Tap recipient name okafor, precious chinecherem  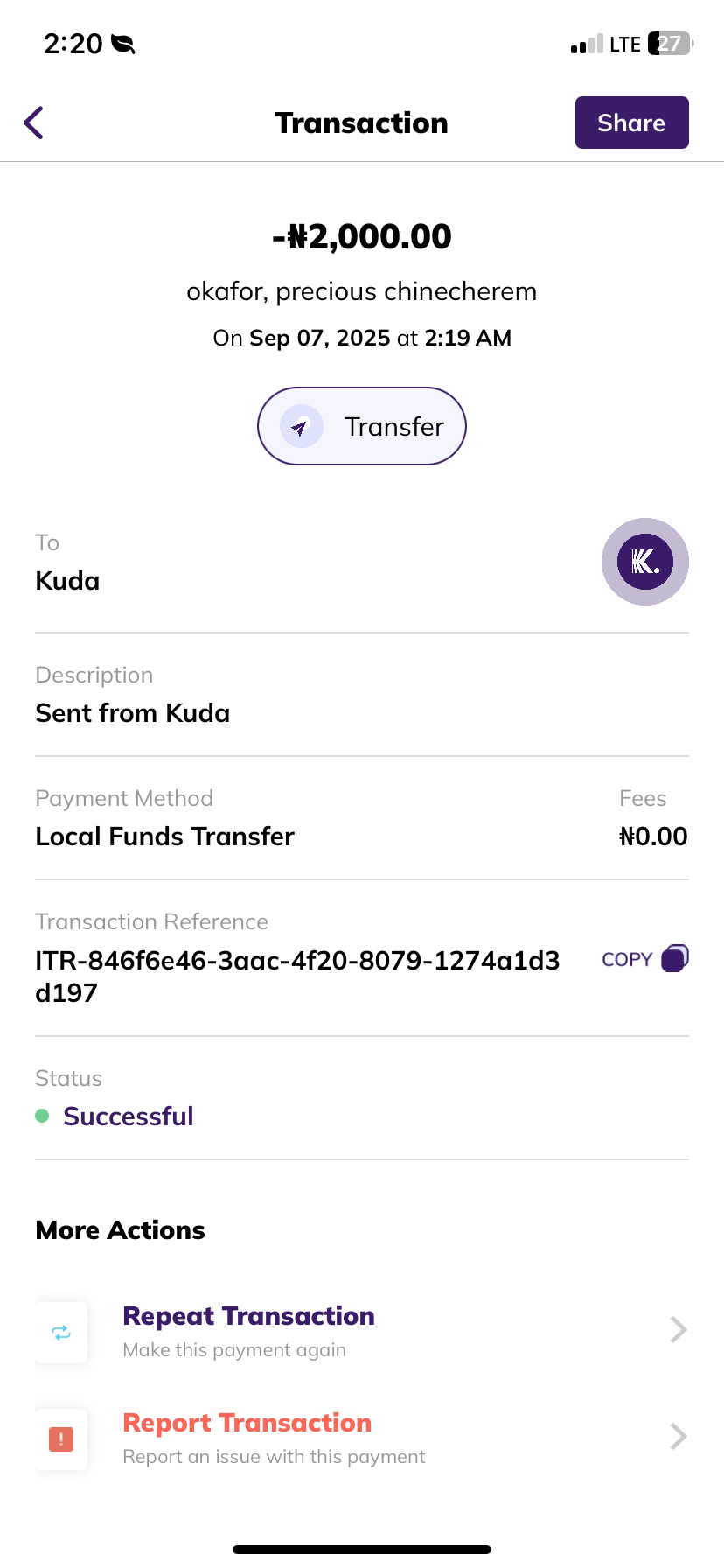(362, 291)
